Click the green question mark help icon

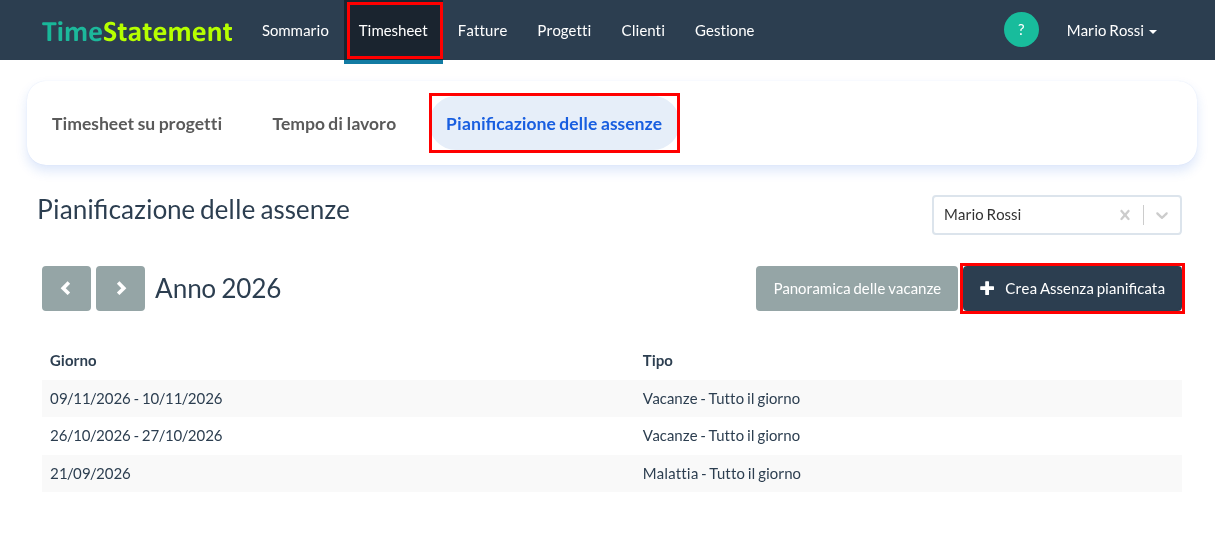click(x=1021, y=30)
